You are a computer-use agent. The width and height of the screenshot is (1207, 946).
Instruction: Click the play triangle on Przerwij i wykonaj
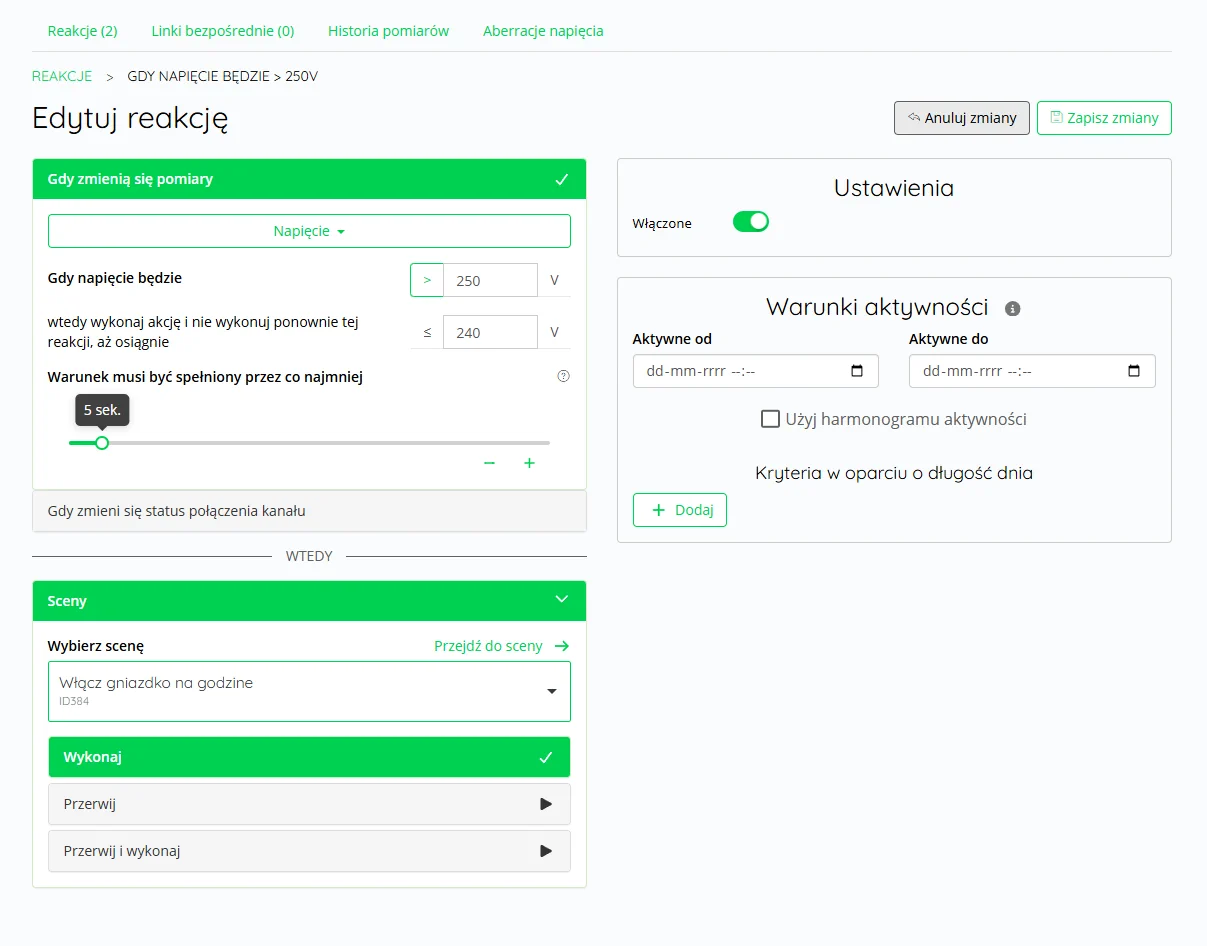(546, 851)
